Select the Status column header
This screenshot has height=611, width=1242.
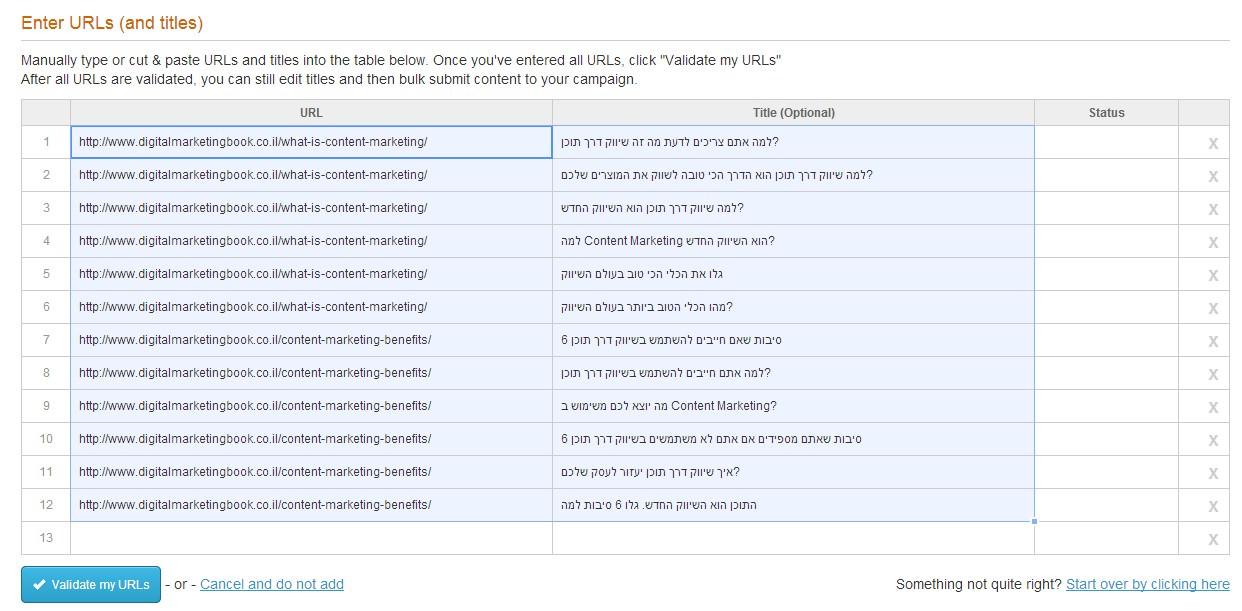[x=1107, y=113]
